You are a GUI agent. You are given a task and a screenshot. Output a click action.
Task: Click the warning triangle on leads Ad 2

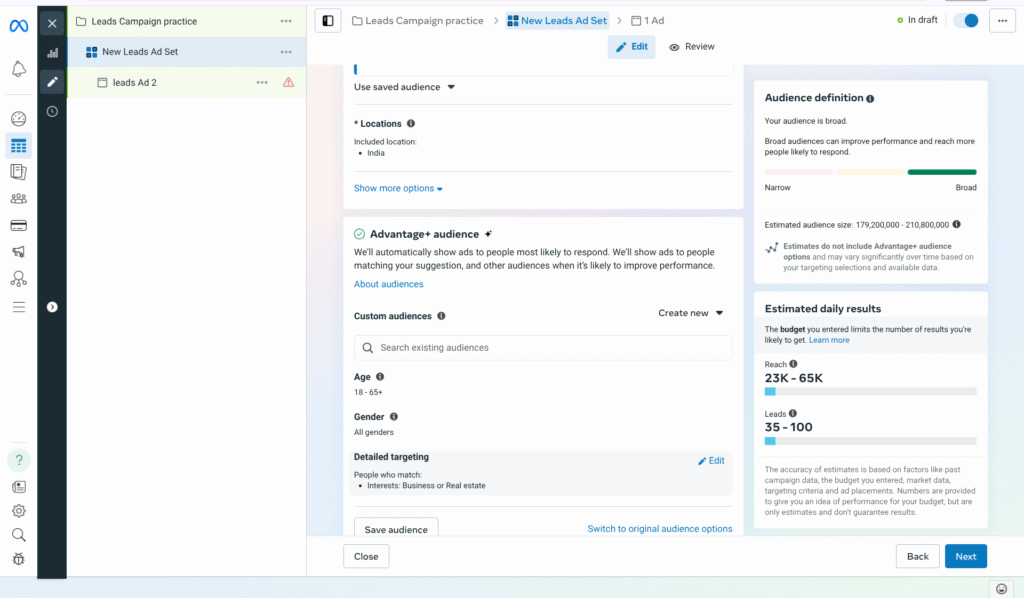tap(288, 82)
